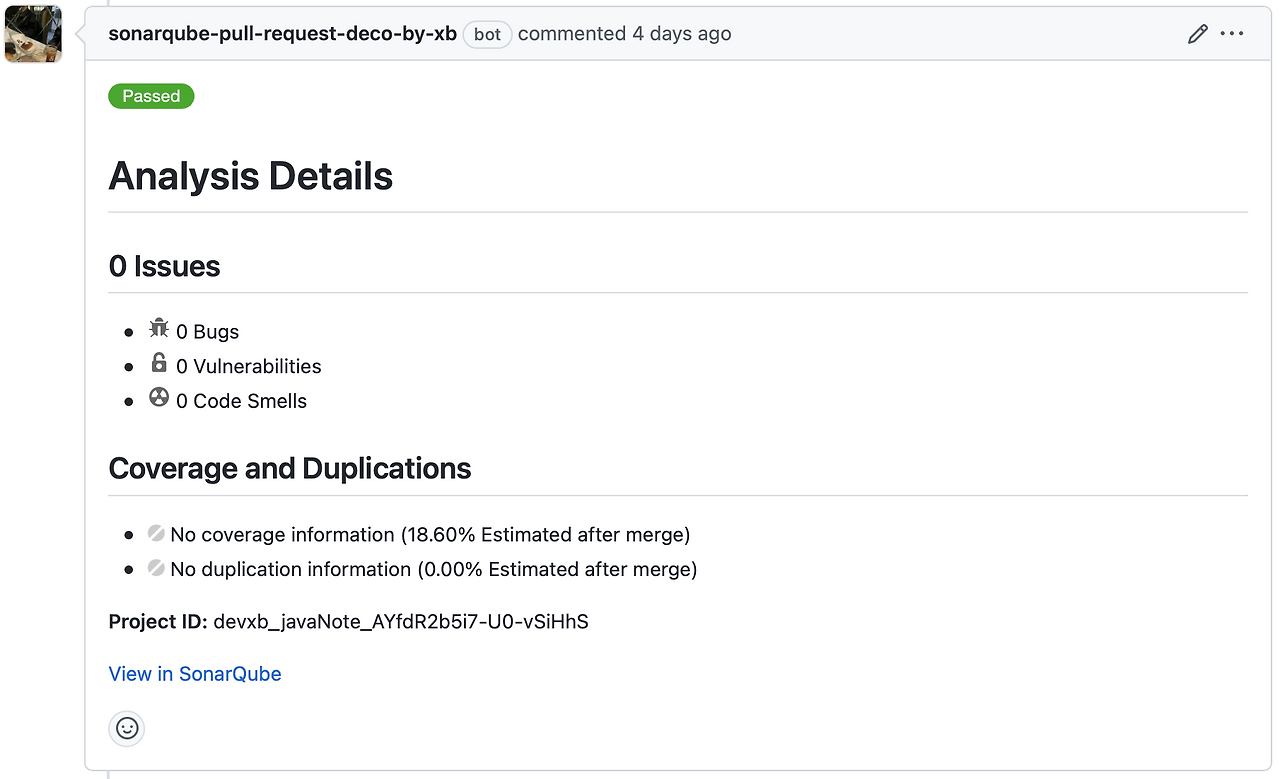Screen dimensions: 1280x779
Task: Click the gray no-coverage status icon
Action: [x=156, y=533]
